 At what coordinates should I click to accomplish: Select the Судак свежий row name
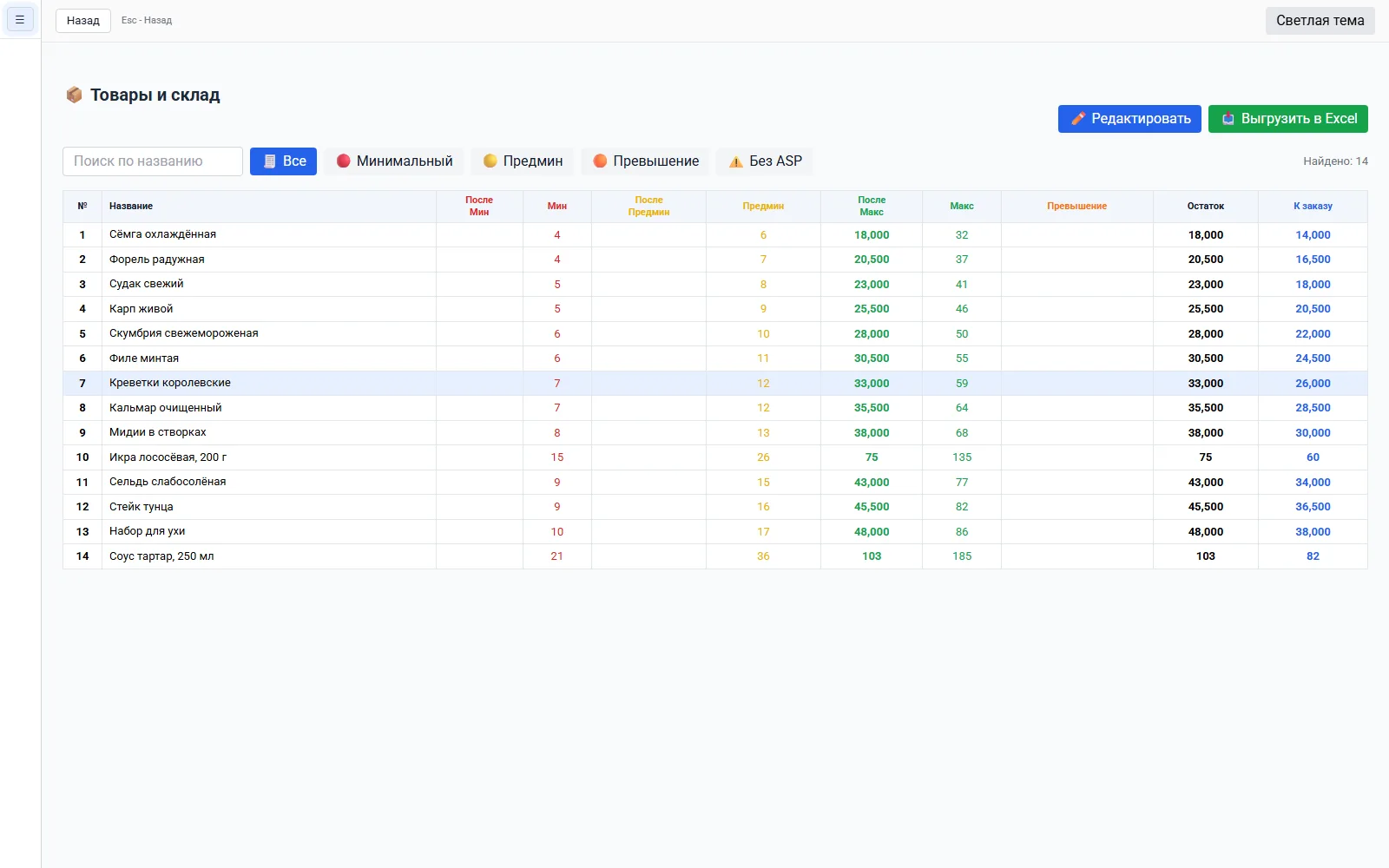(147, 284)
